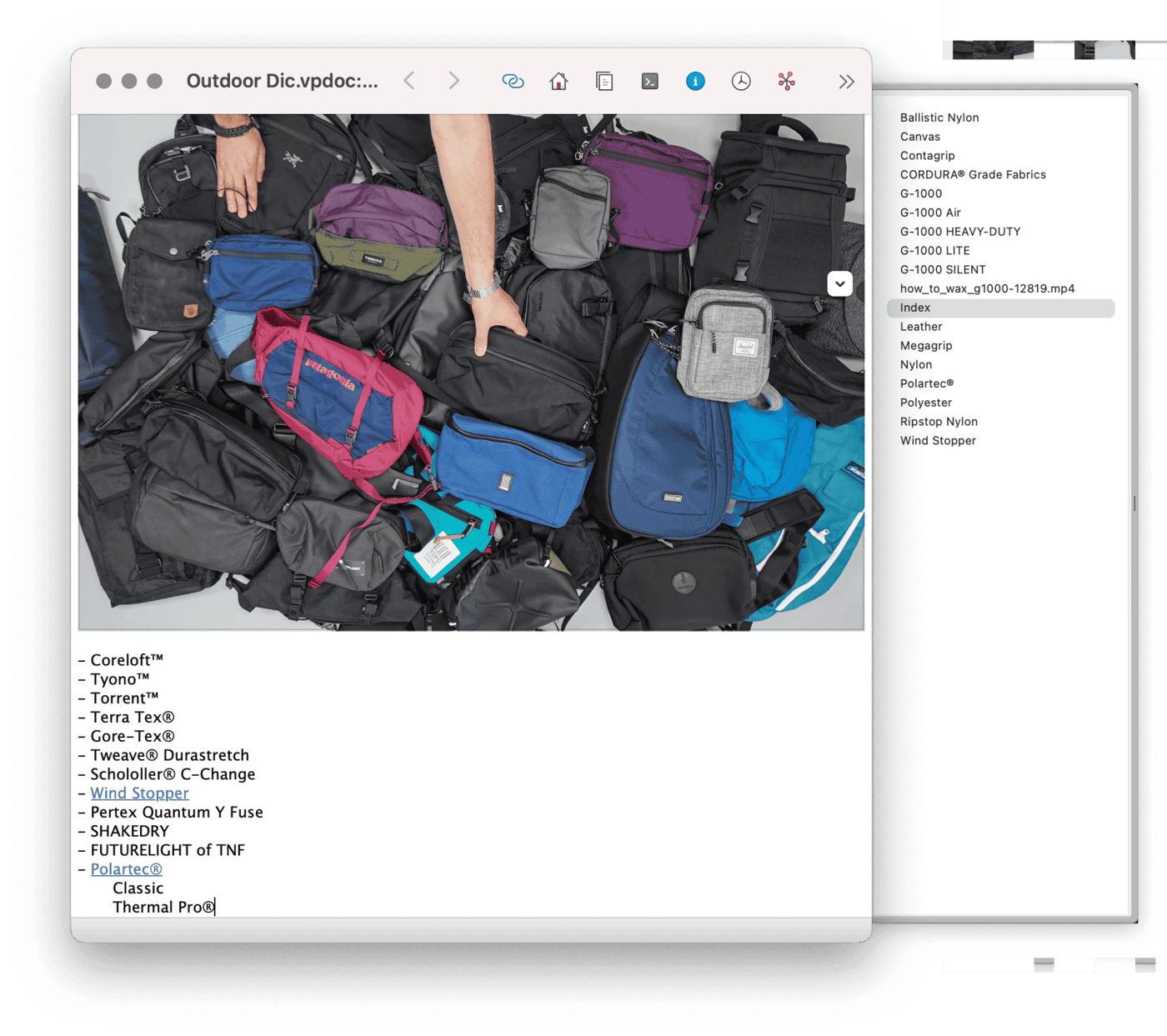Open CORDURA® Grade Fabrics page
This screenshot has width=1167, height=1036.
pyautogui.click(x=973, y=175)
